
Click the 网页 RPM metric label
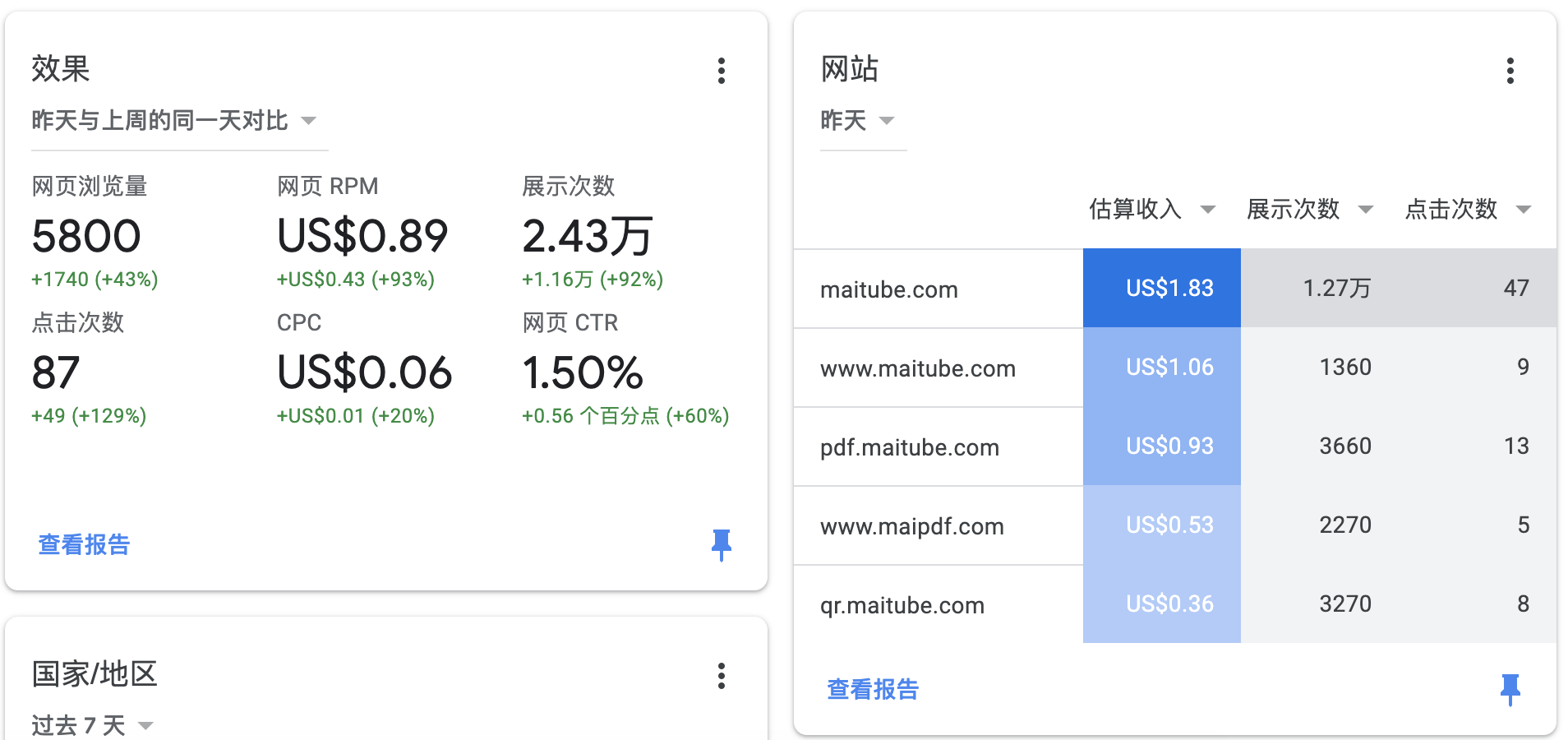(x=327, y=187)
